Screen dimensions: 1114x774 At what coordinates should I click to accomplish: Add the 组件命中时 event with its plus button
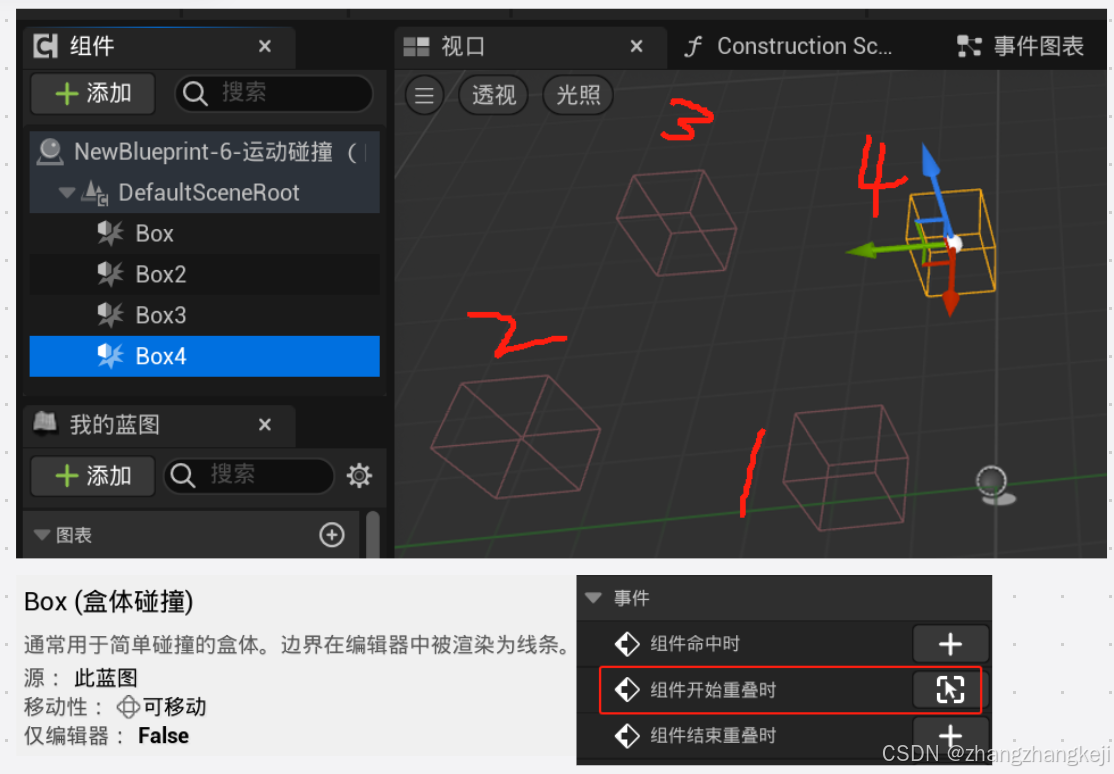pyautogui.click(x=951, y=643)
